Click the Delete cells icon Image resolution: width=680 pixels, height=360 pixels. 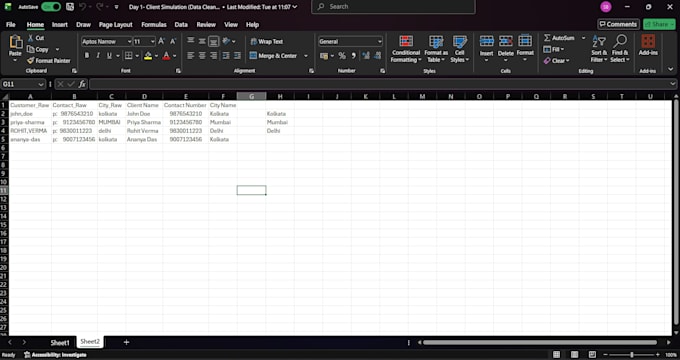coord(505,41)
